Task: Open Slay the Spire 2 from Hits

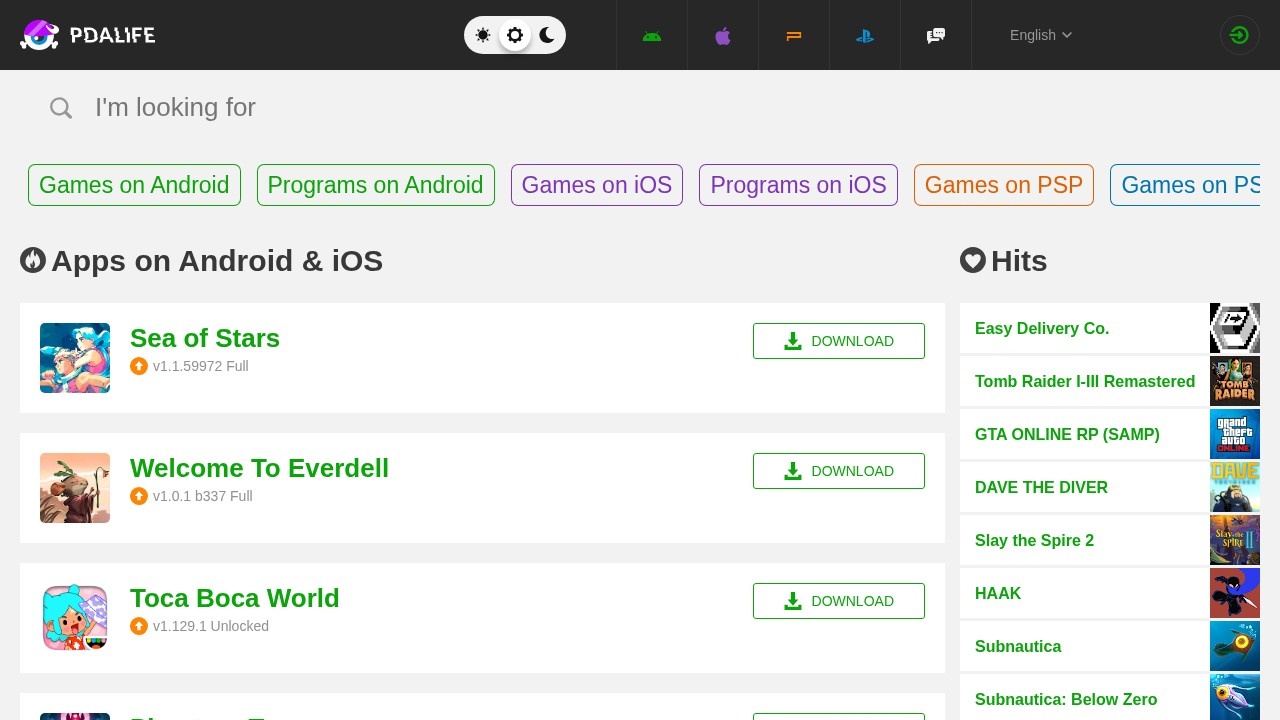Action: [1034, 540]
